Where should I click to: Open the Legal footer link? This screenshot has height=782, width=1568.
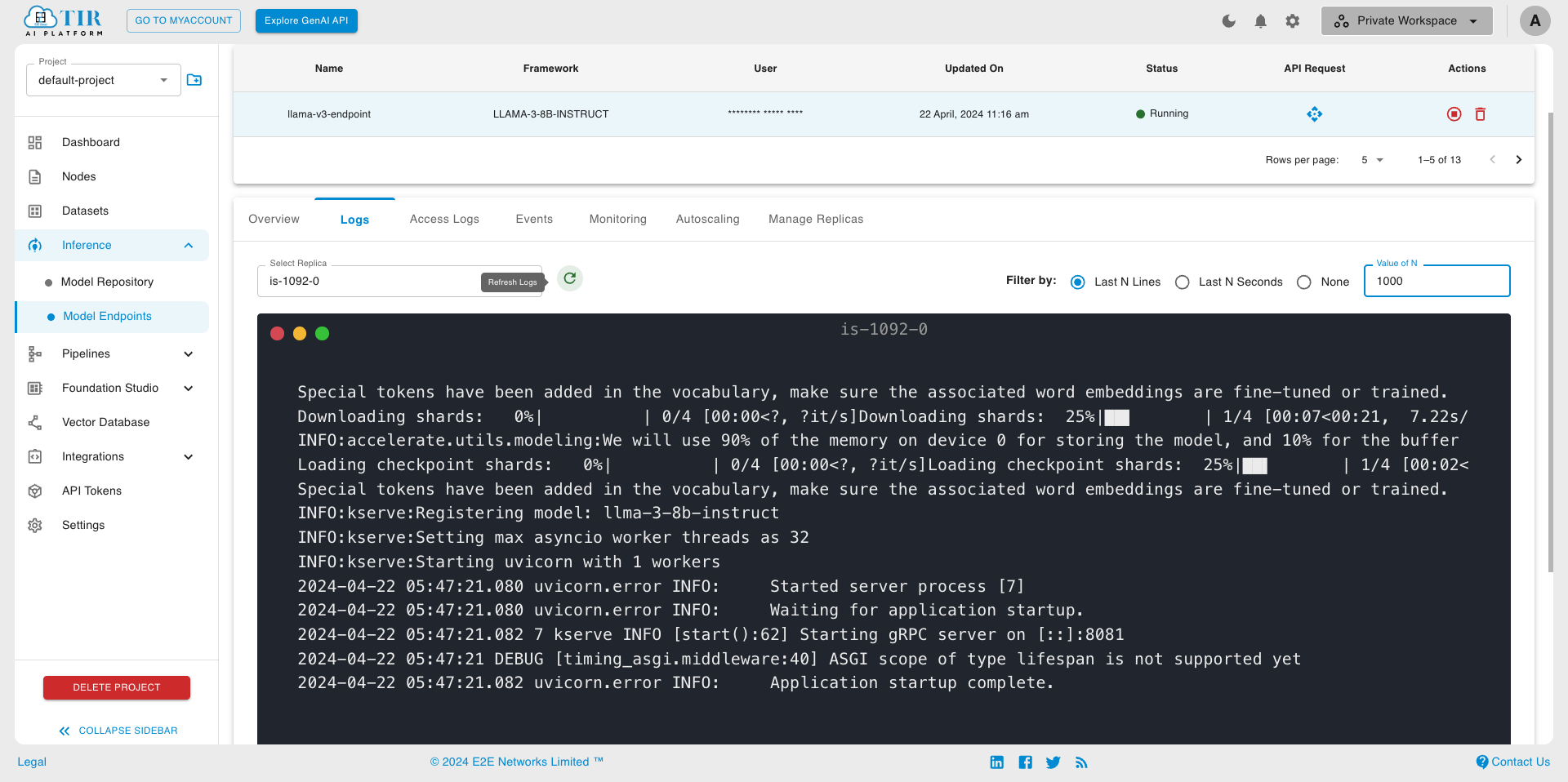[x=32, y=762]
